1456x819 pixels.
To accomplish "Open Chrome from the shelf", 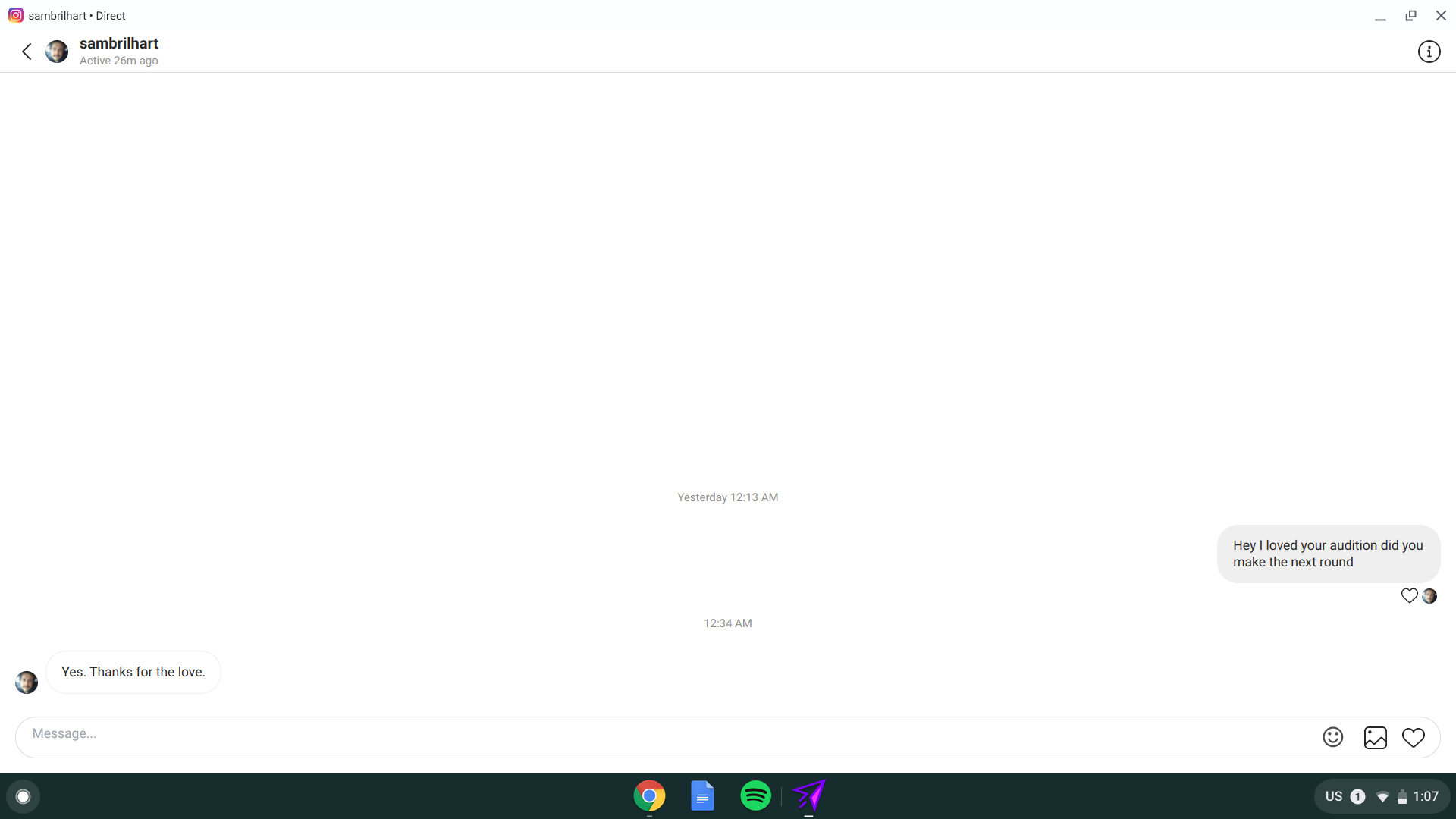I will (649, 796).
